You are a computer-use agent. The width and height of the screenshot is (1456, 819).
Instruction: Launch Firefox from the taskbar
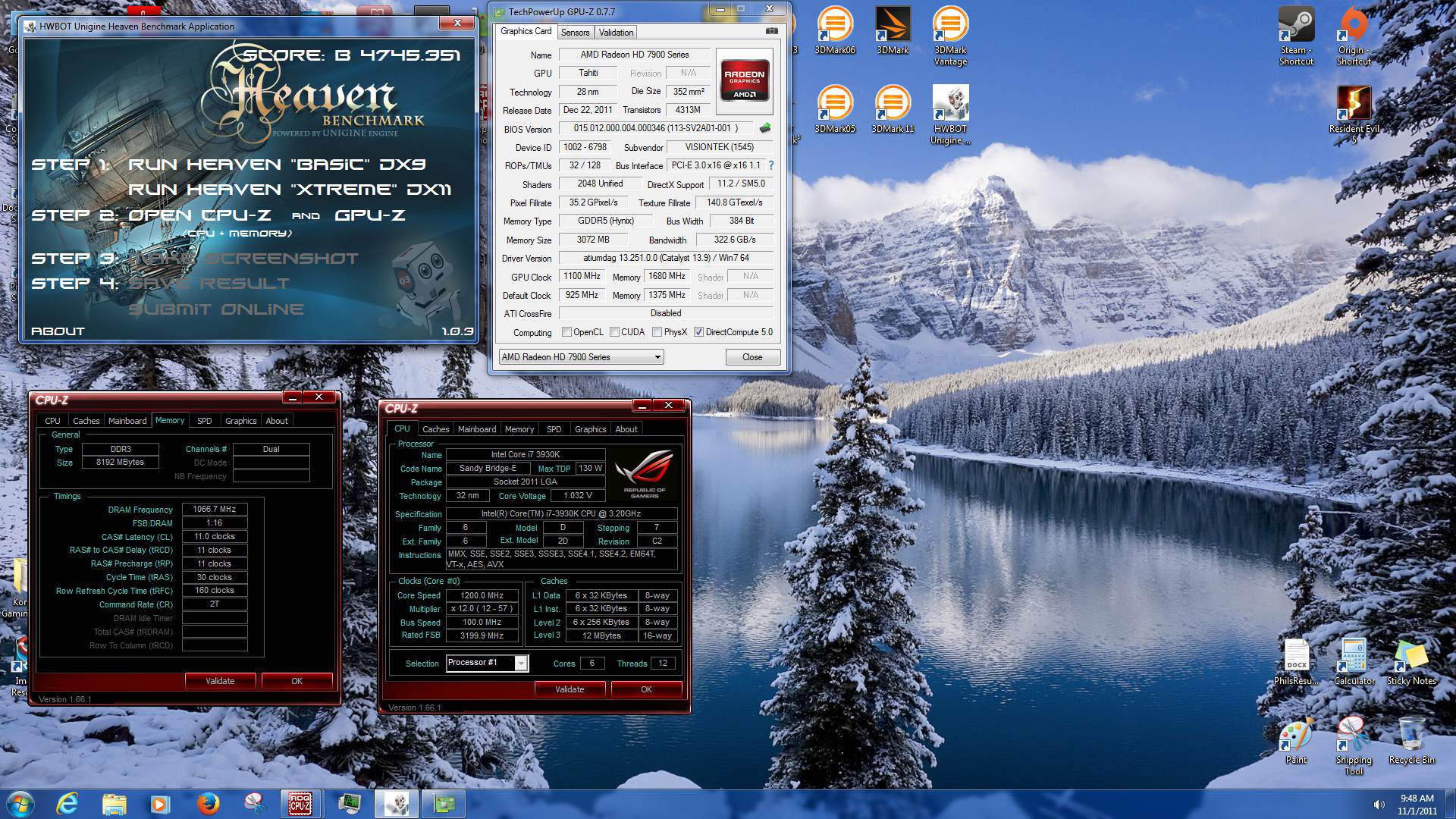coord(207,804)
